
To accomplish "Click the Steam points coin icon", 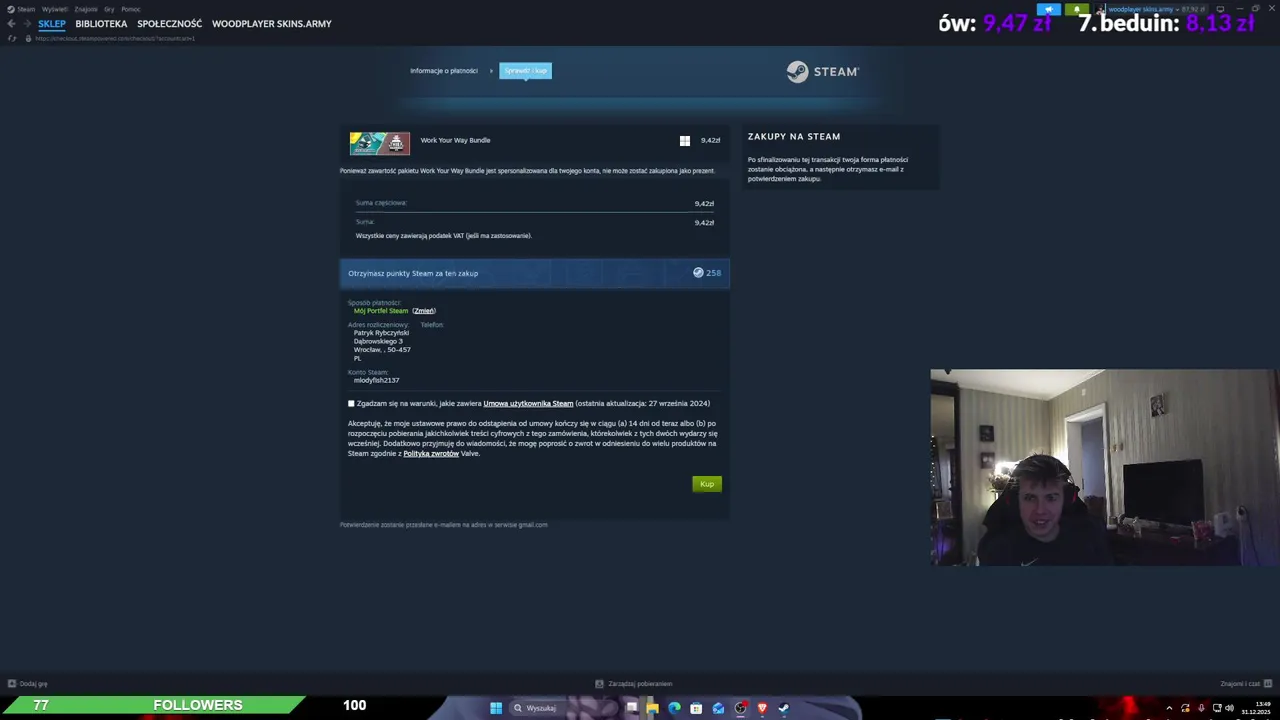I will pyautogui.click(x=698, y=272).
